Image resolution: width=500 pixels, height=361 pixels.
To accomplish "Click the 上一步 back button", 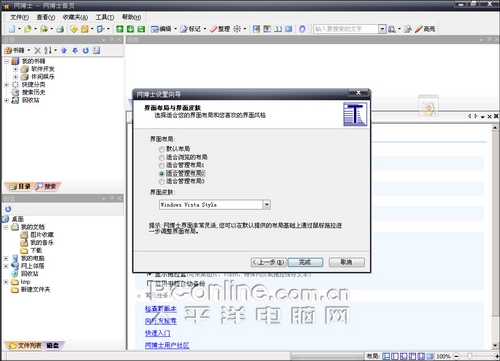I will [269, 262].
